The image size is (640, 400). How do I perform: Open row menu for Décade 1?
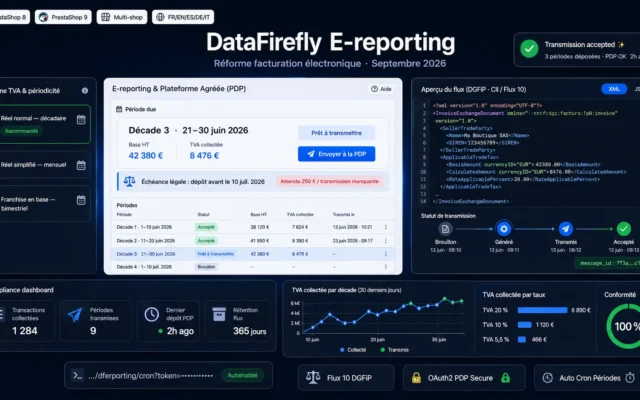coord(386,227)
